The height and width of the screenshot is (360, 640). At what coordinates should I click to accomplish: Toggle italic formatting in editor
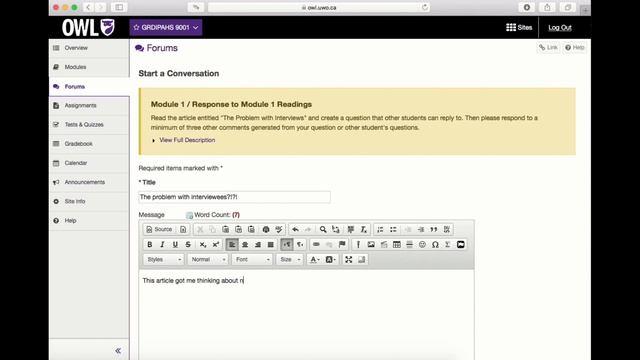[x=162, y=244]
